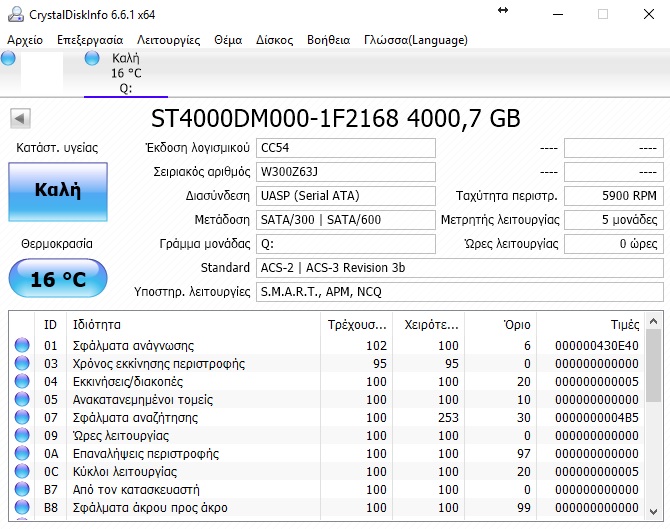The height and width of the screenshot is (529, 670).
Task: Click the 16 °C temperature button
Action: 58,279
